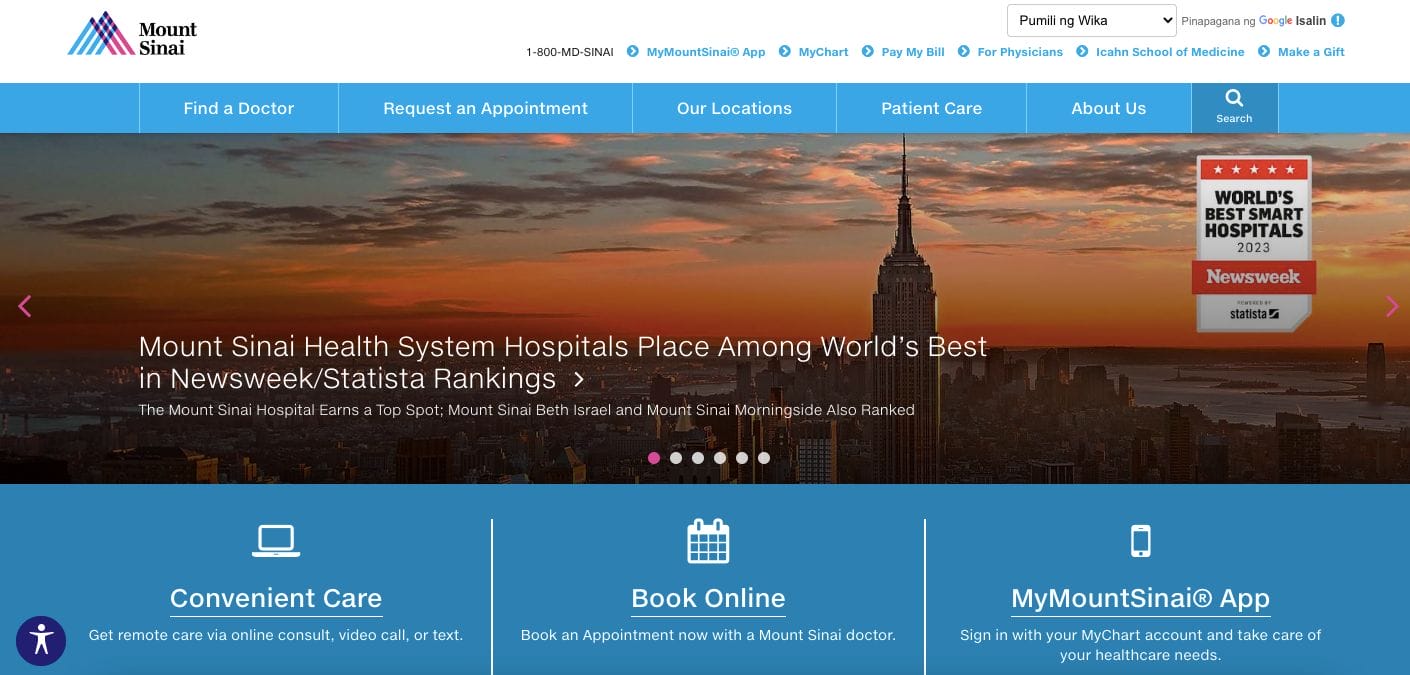Open the accessibility widget icon
Image resolution: width=1410 pixels, height=675 pixels.
(41, 641)
